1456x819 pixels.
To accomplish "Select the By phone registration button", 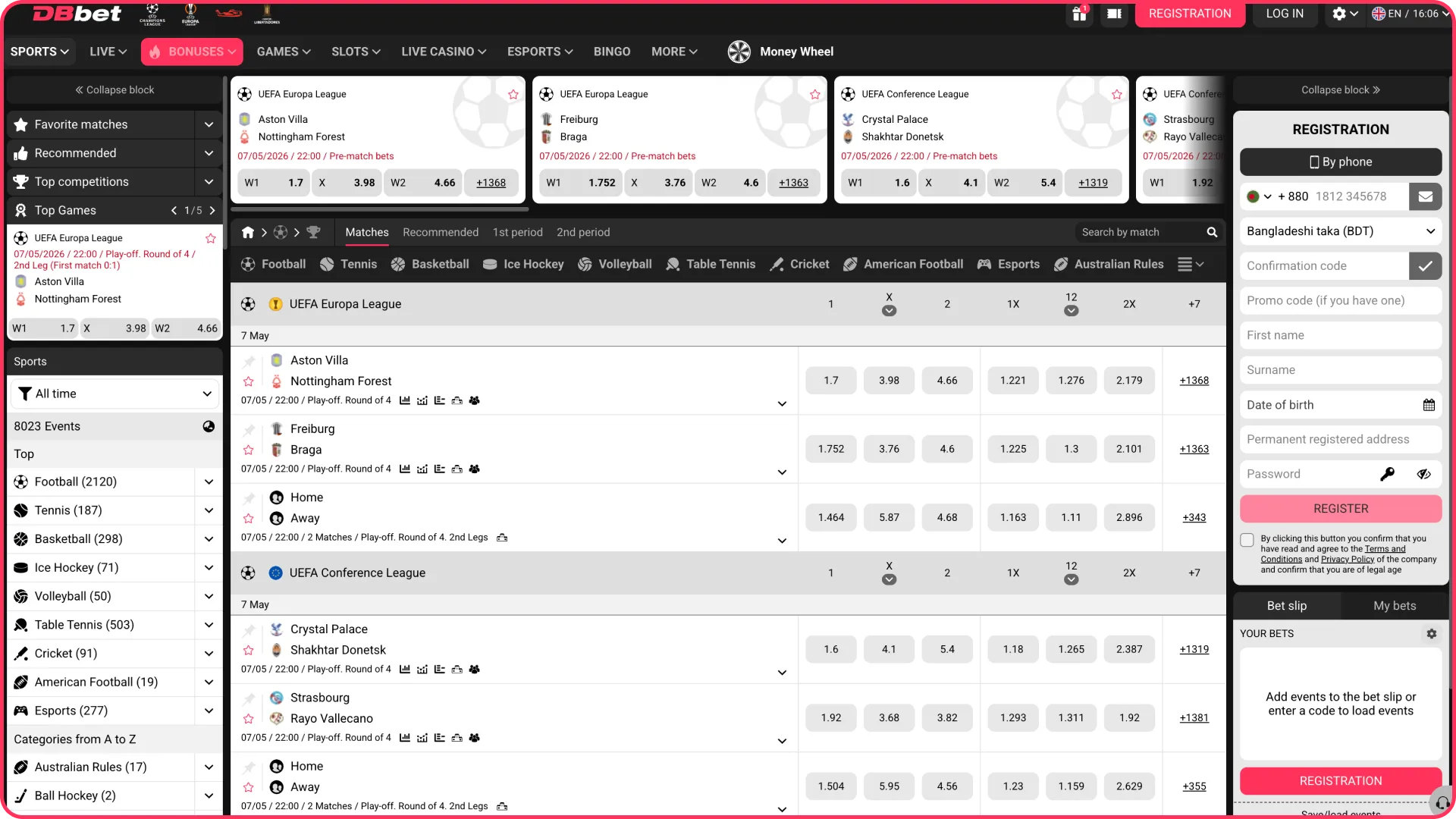I will (x=1341, y=162).
